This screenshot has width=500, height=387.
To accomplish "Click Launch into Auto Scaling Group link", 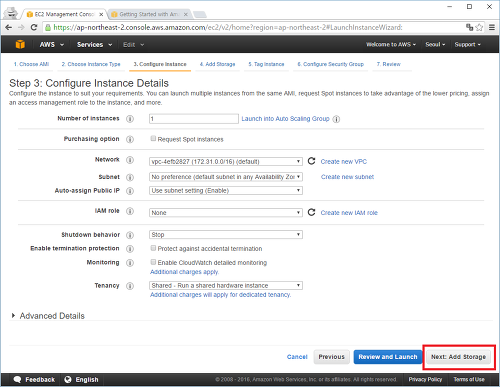I will pos(285,119).
